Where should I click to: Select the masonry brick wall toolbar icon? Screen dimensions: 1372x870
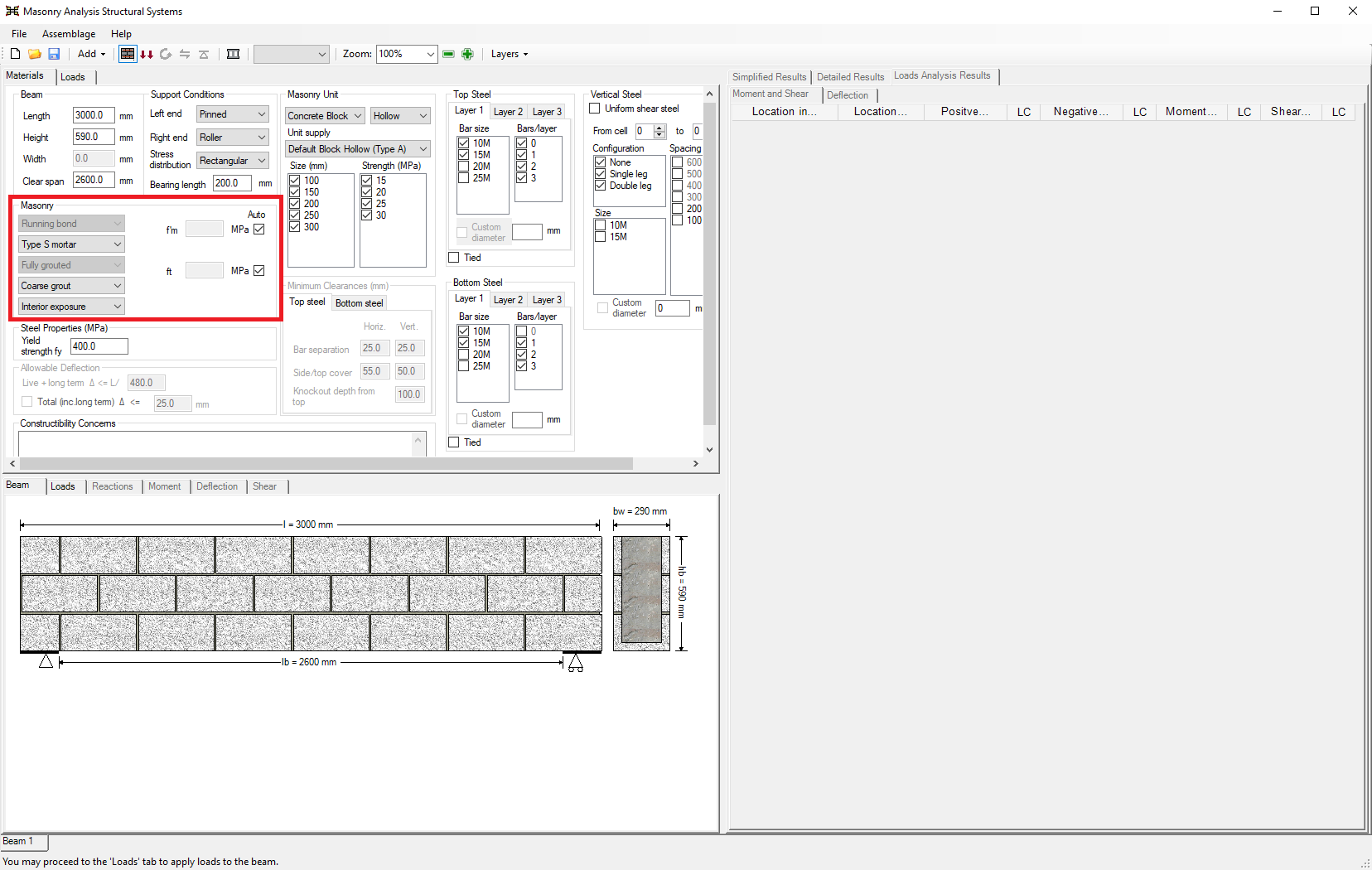128,54
